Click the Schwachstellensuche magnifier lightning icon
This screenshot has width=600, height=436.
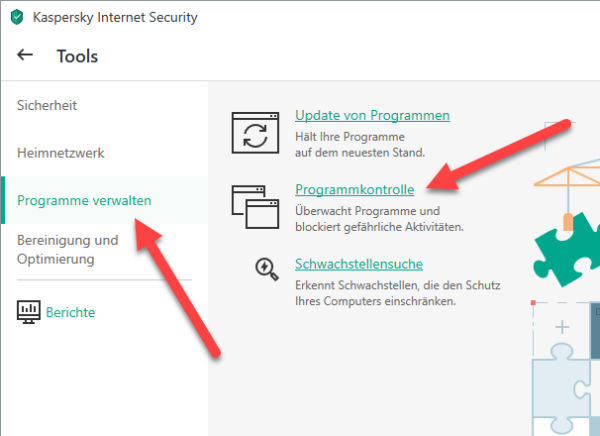coord(267,269)
